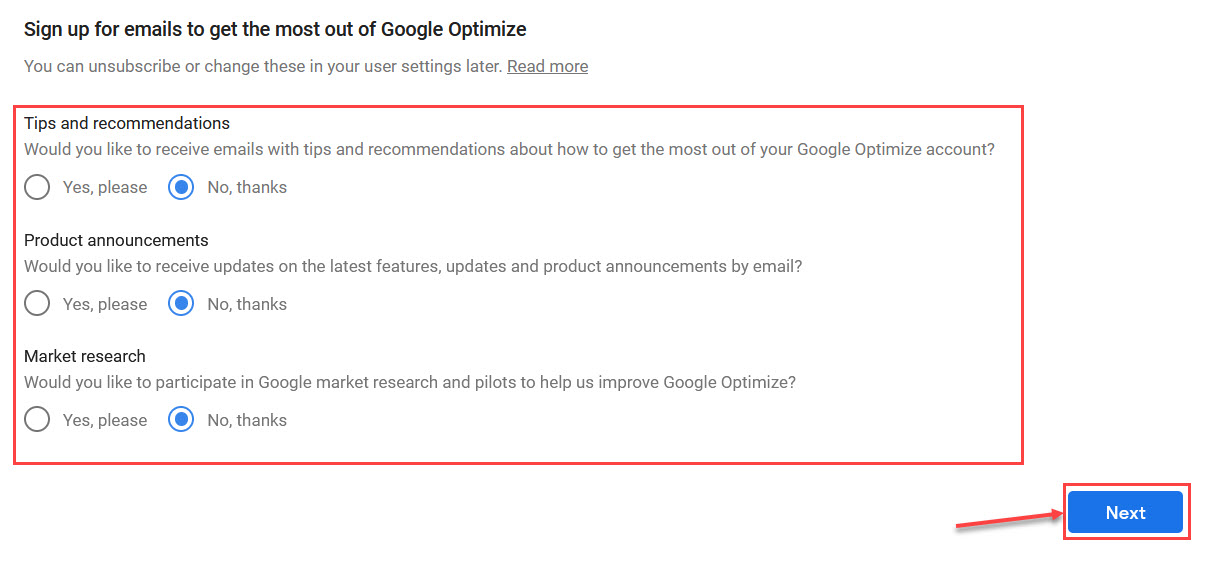Click 'Yes, please' label text under Tips
Viewport: 1206px width, 570px height.
click(105, 187)
